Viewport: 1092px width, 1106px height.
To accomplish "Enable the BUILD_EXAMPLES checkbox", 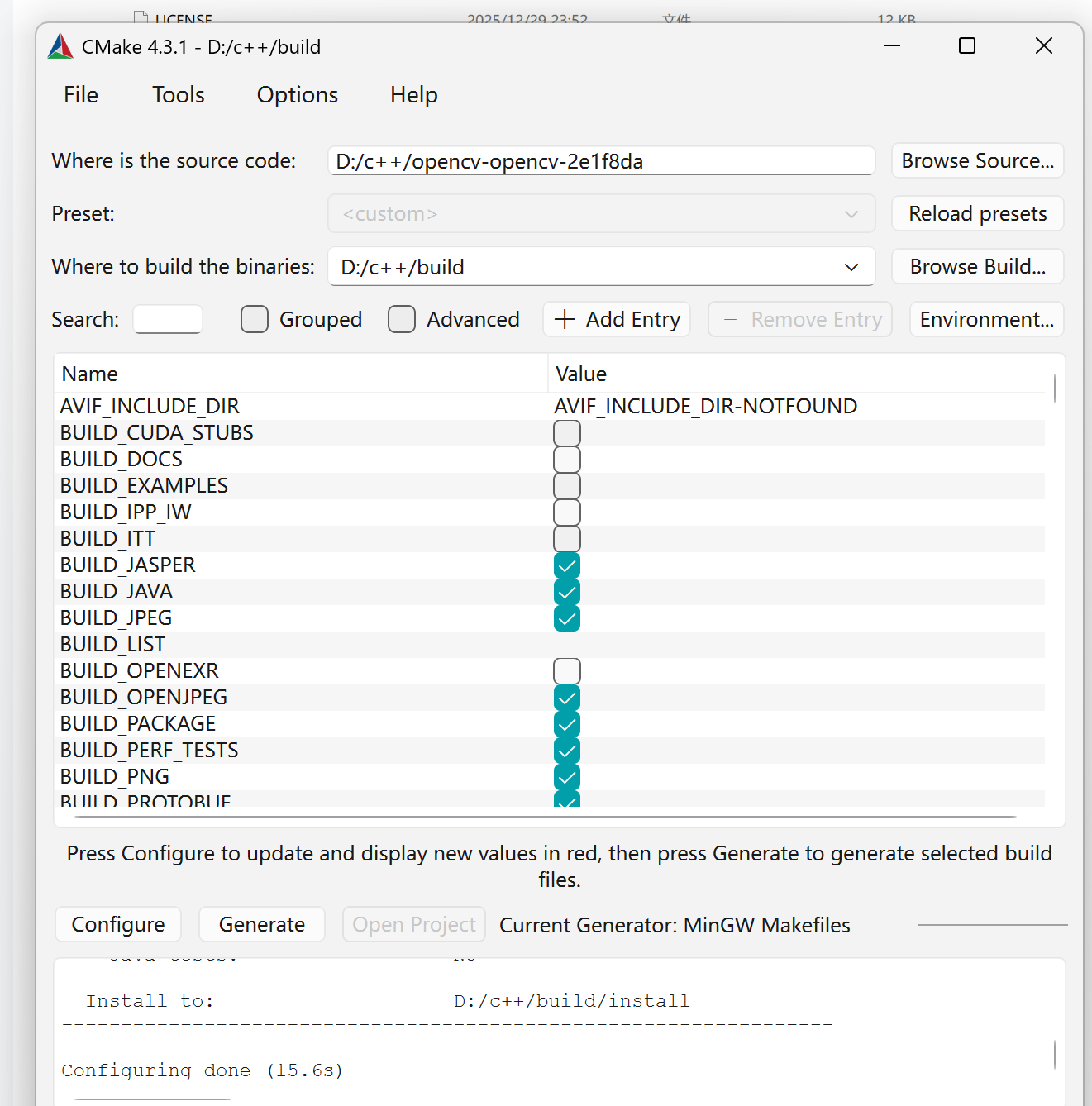I will click(x=567, y=486).
